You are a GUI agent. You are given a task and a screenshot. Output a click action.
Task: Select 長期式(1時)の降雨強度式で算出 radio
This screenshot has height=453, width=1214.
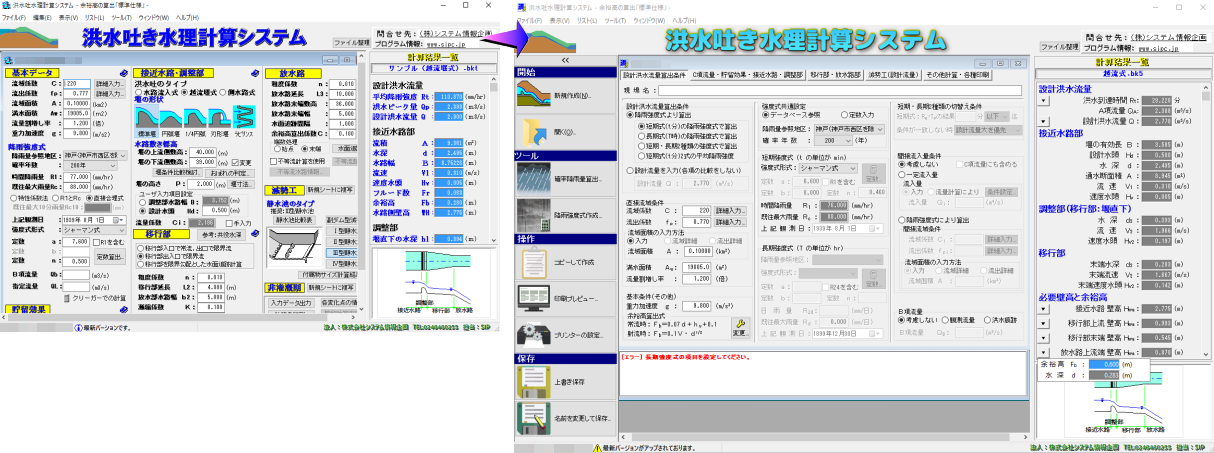[642, 137]
